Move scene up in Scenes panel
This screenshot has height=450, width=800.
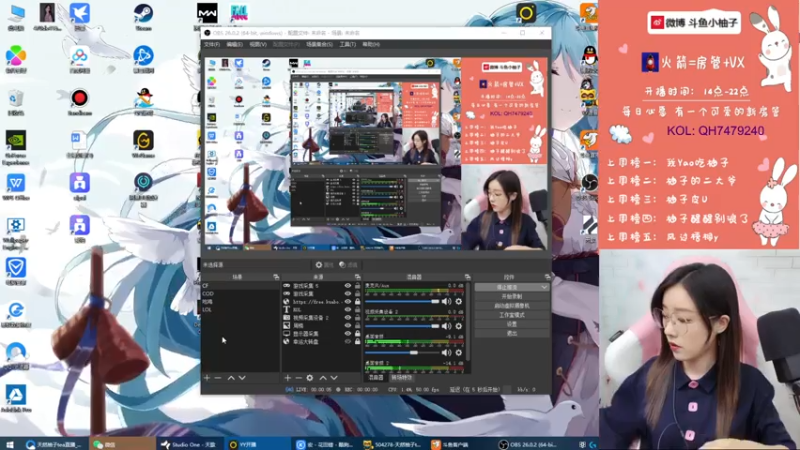coord(231,378)
